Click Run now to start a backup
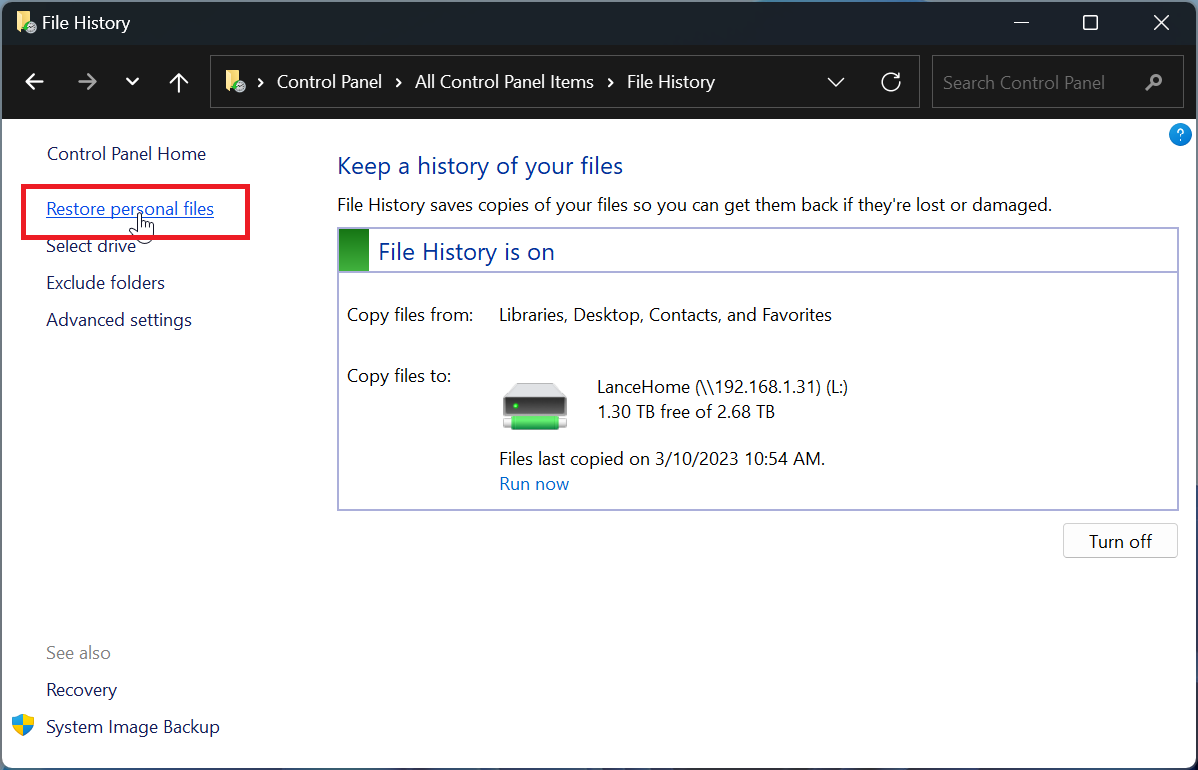This screenshot has height=770, width=1198. 534,483
